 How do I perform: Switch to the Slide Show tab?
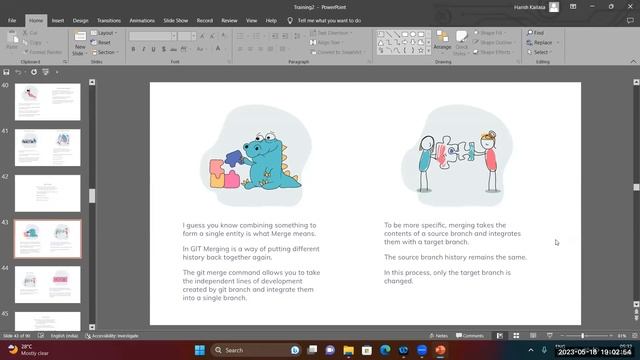176,20
